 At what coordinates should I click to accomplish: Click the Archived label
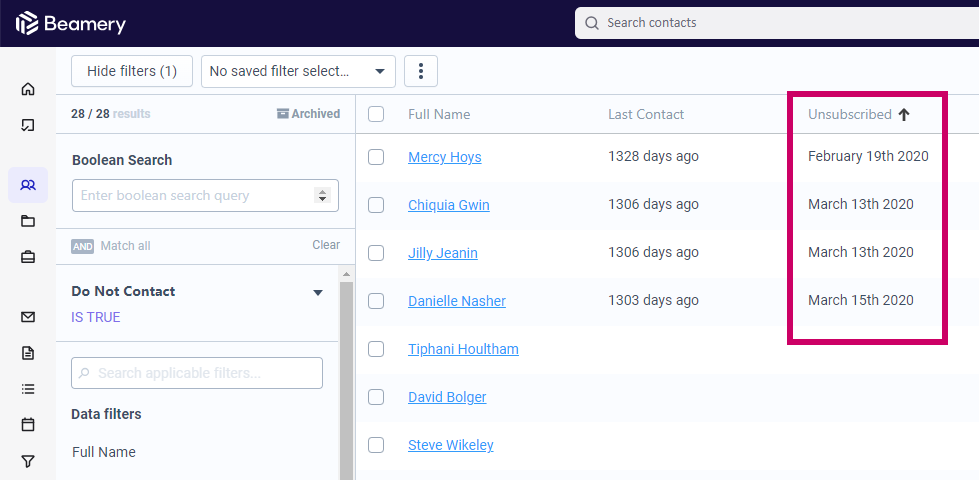(x=315, y=114)
